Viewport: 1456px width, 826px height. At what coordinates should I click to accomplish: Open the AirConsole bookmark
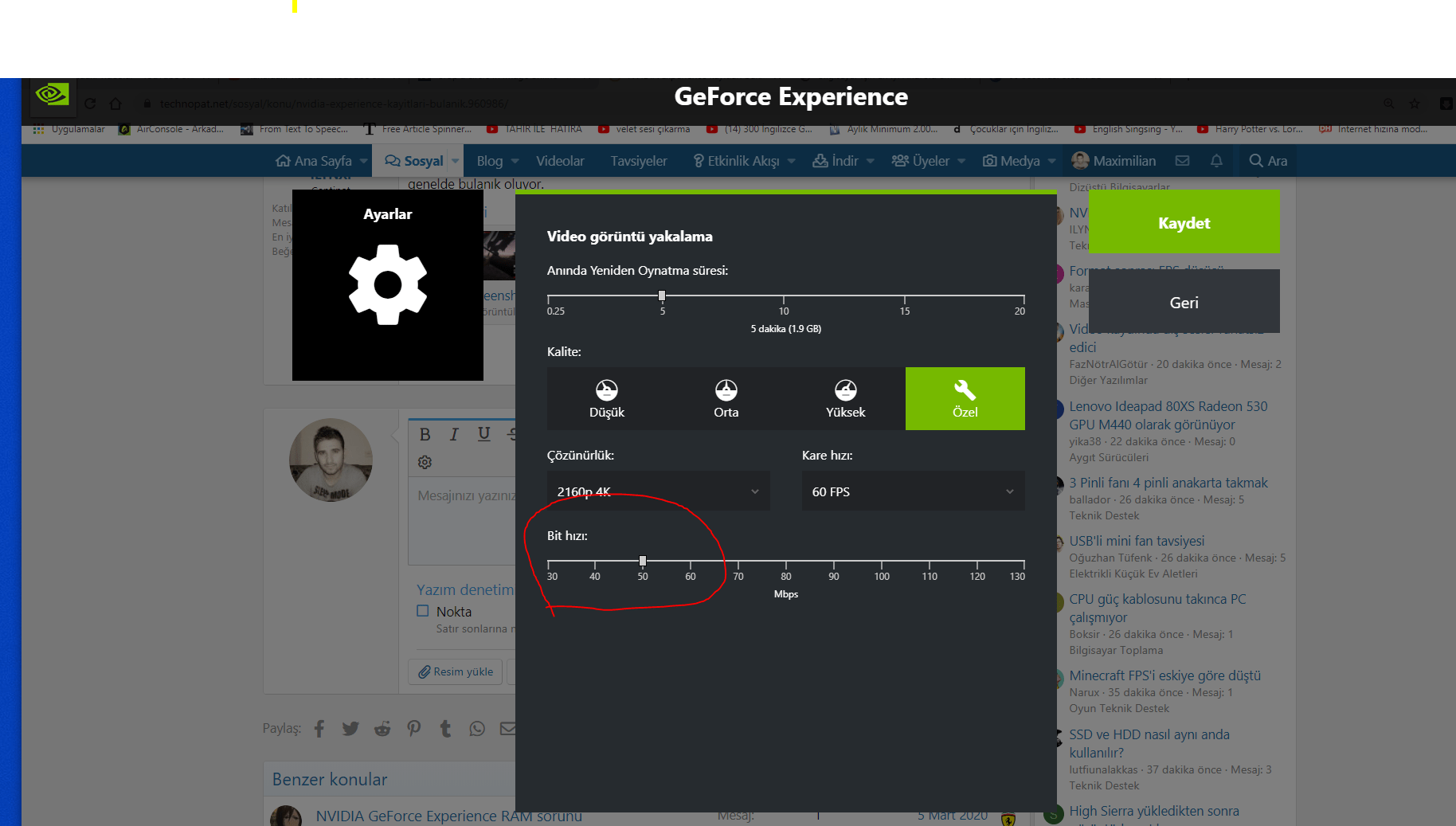coord(171,129)
